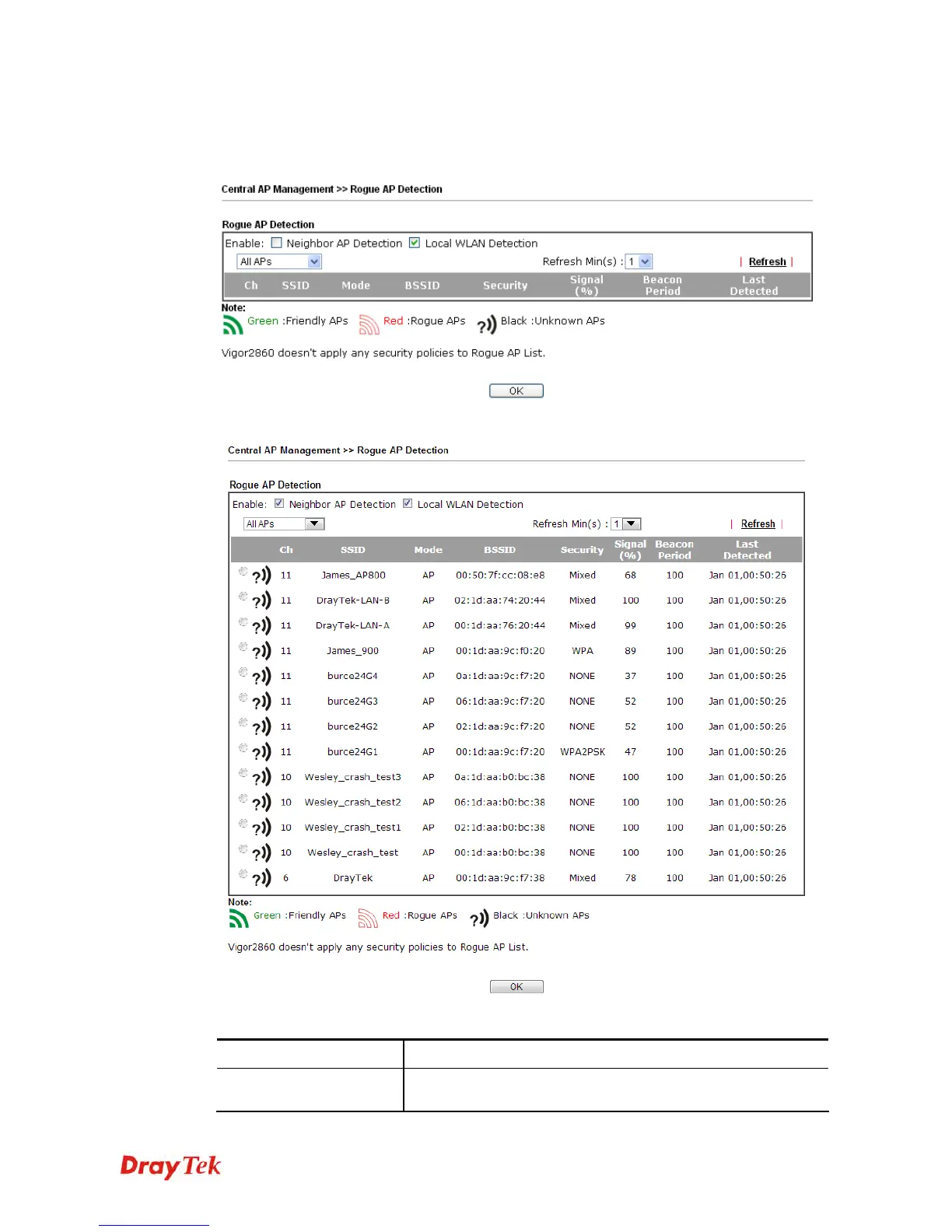Select radio button for James_900 row

[243, 646]
